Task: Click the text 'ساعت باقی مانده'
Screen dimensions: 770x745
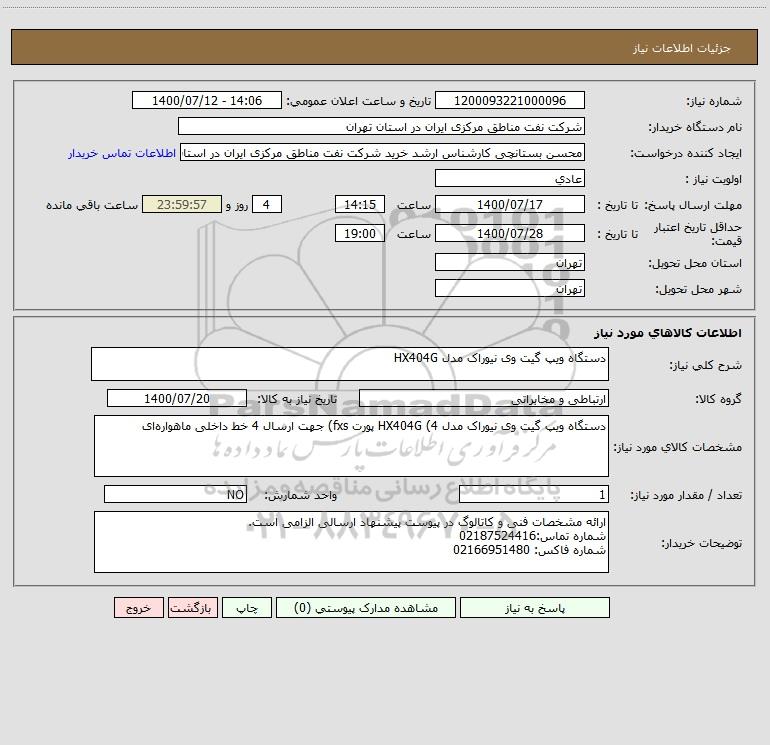Action: (x=92, y=205)
